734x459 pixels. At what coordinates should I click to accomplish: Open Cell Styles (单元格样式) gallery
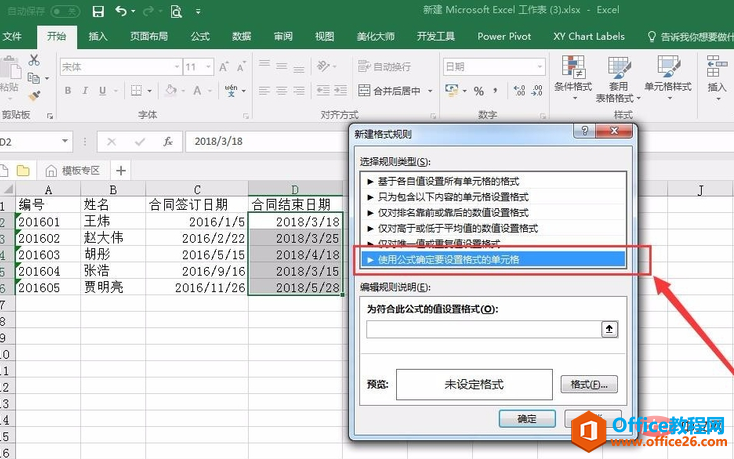668,77
